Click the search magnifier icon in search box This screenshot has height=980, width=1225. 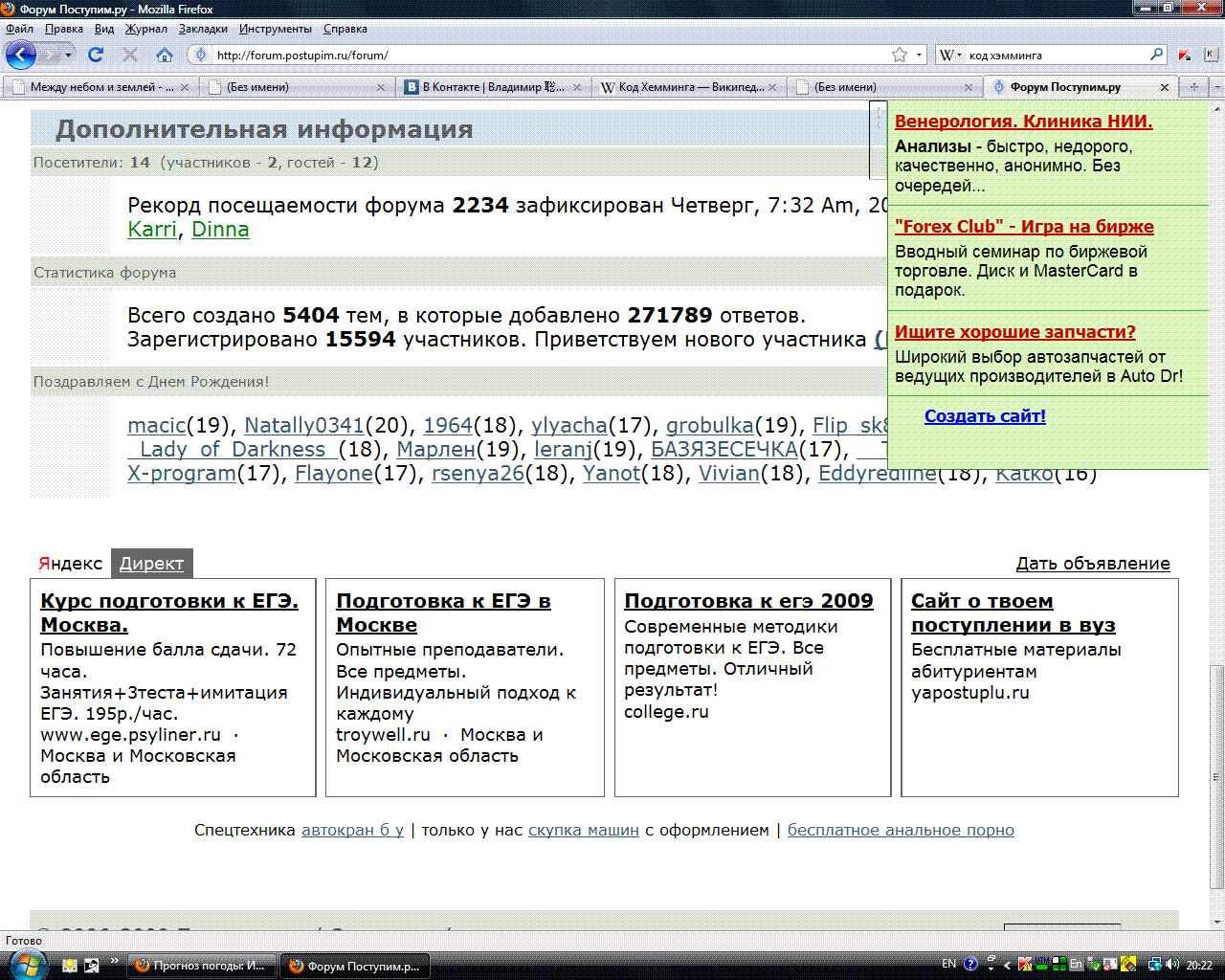[1156, 55]
